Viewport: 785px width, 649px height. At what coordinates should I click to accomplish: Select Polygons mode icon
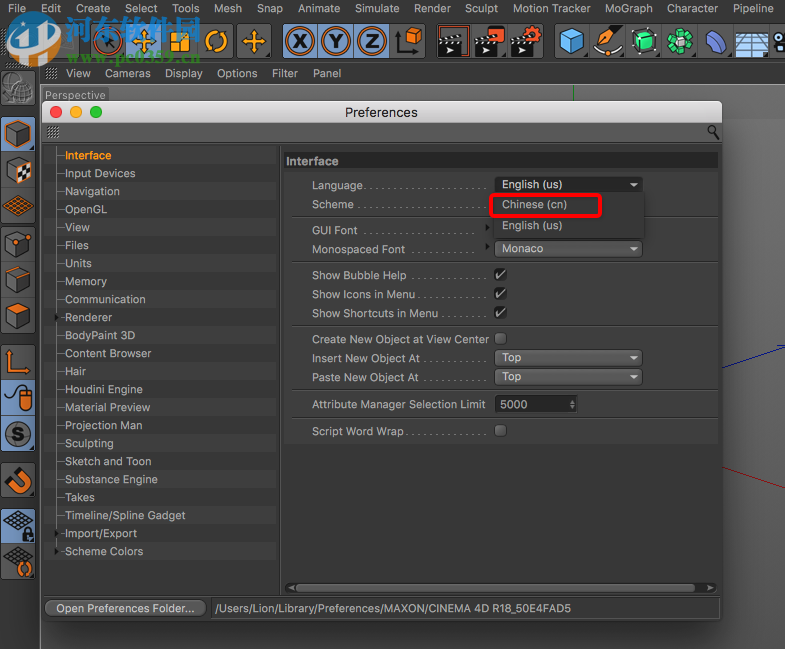click(x=18, y=316)
